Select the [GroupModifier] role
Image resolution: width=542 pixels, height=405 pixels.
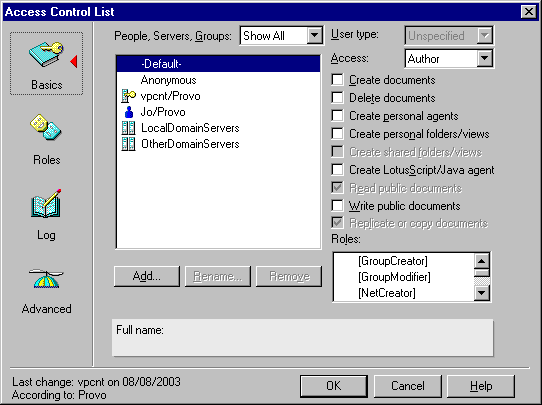coord(404,277)
